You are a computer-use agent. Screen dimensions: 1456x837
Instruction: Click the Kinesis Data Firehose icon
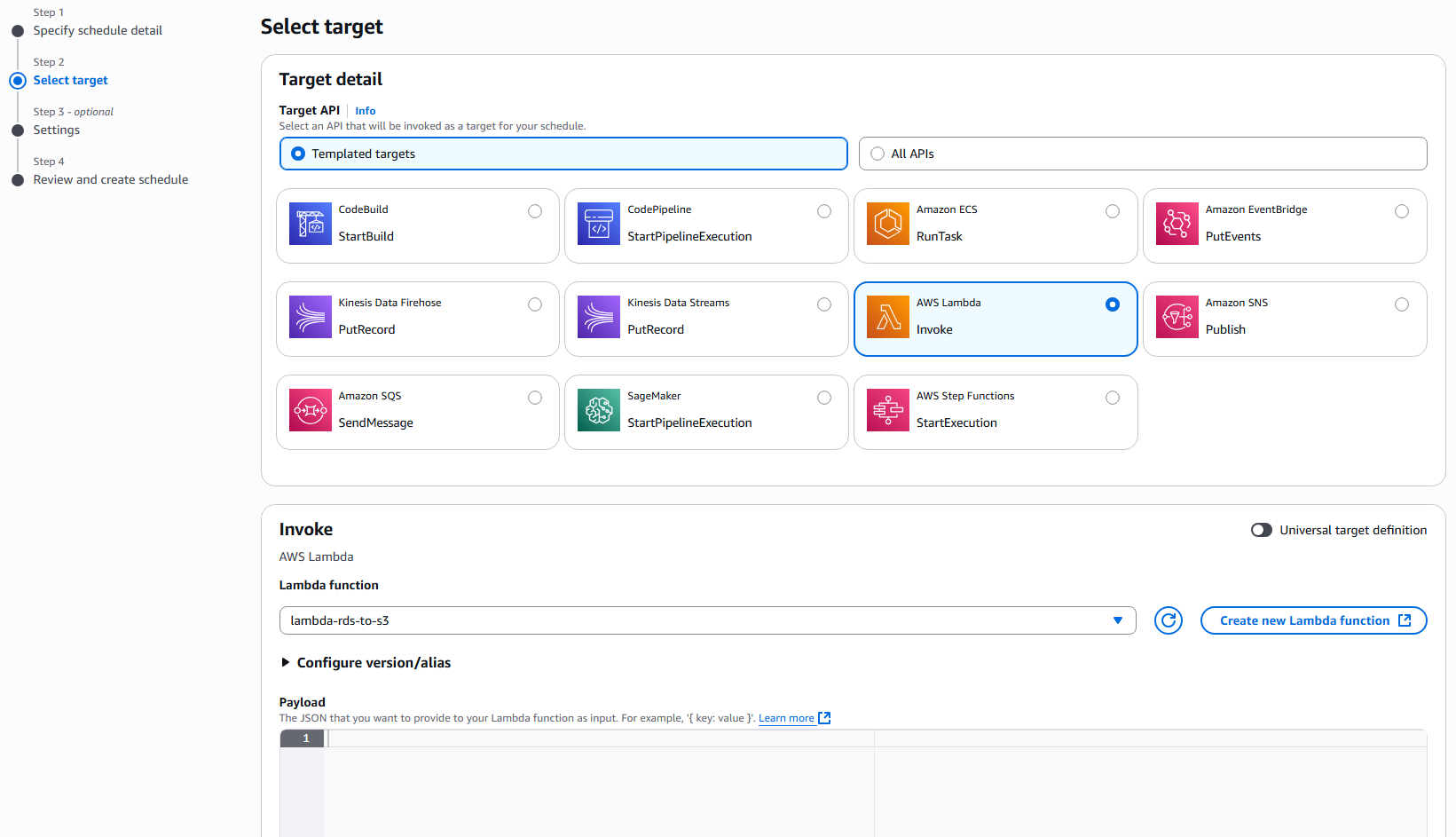[x=311, y=317]
